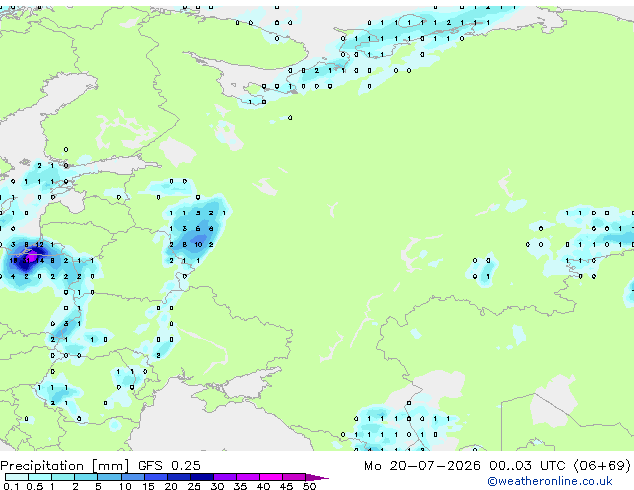Click the 'Mo' weekday text

(372, 466)
